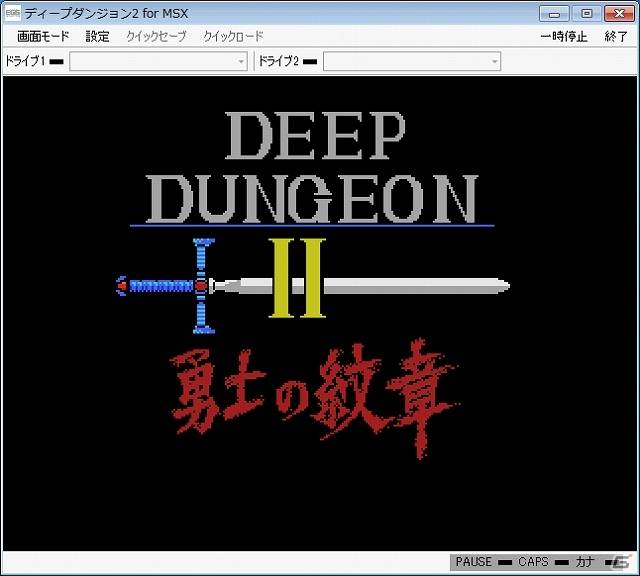Click the ドライブ2 label
The height and width of the screenshot is (576, 640).
pos(279,61)
